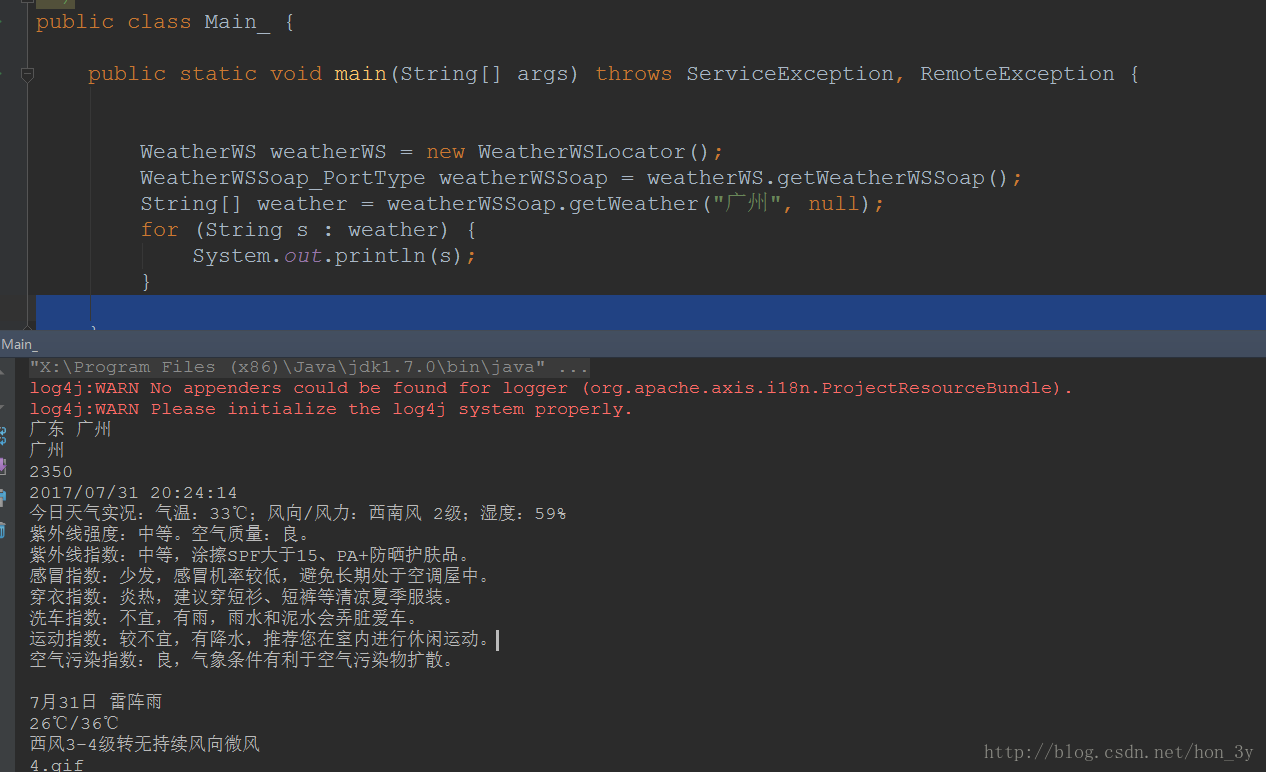
Task: Expand the folded java command line ellipsis
Action: pyautogui.click(x=573, y=367)
